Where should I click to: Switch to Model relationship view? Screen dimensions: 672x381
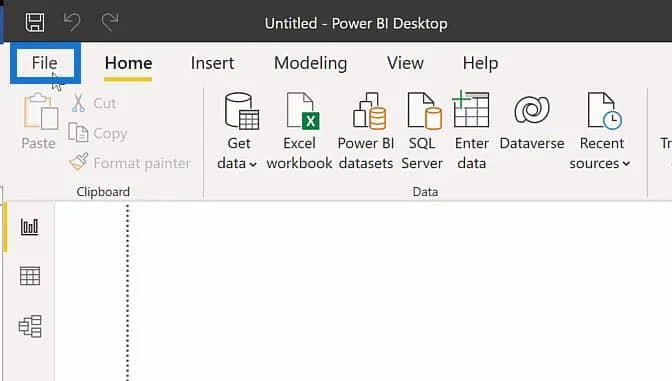30,326
